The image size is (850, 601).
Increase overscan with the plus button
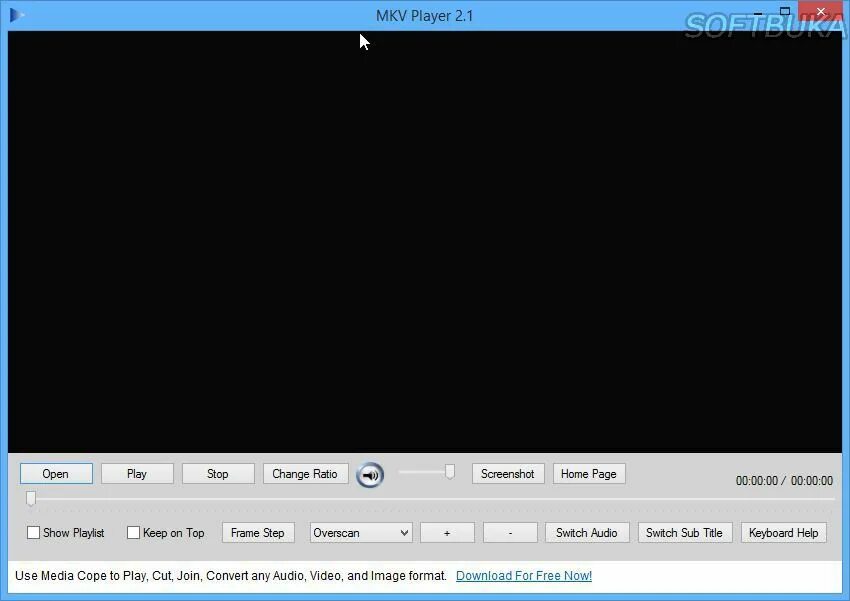[447, 533]
